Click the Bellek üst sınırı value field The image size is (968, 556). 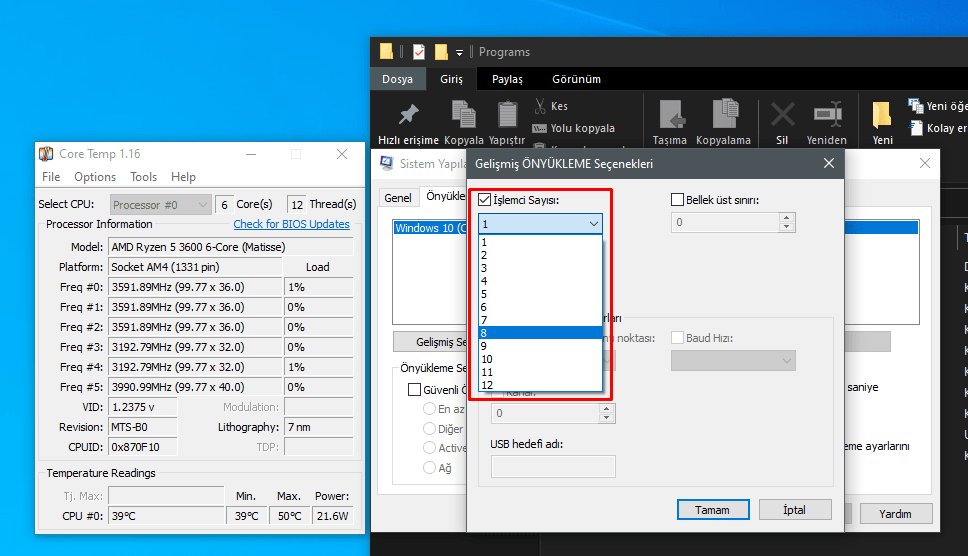click(x=725, y=222)
